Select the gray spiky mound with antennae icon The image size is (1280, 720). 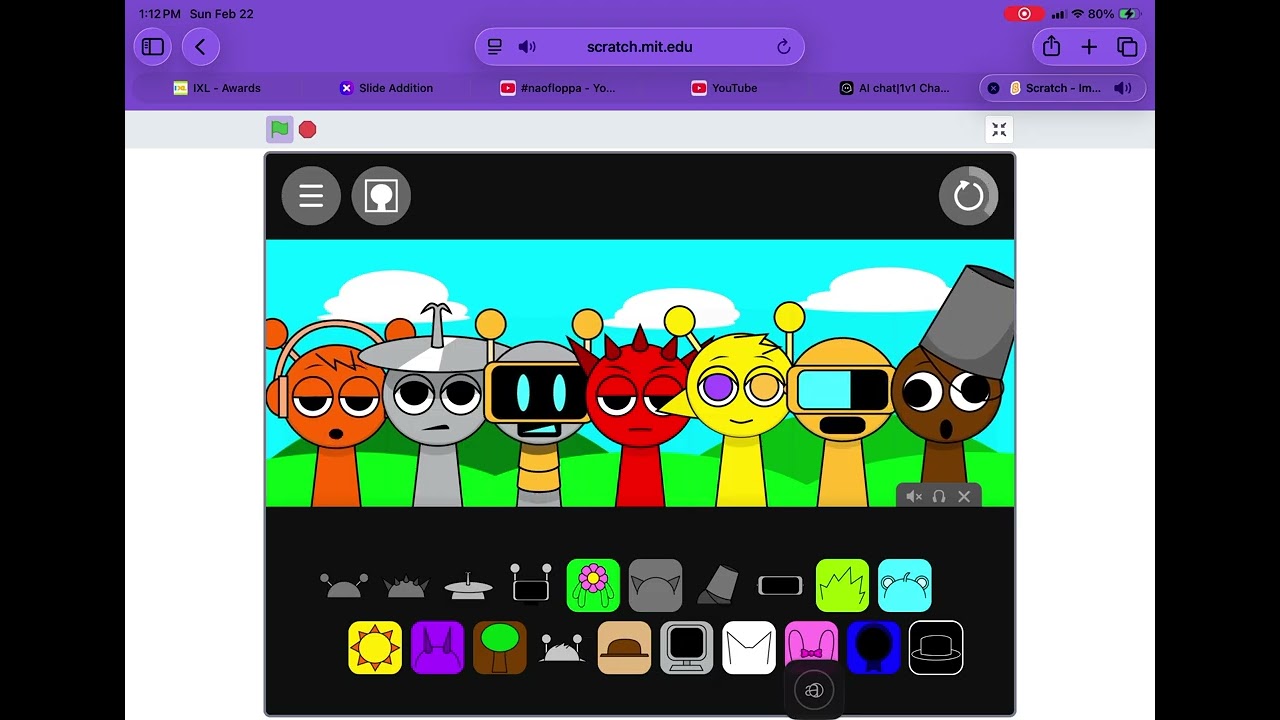click(x=562, y=649)
